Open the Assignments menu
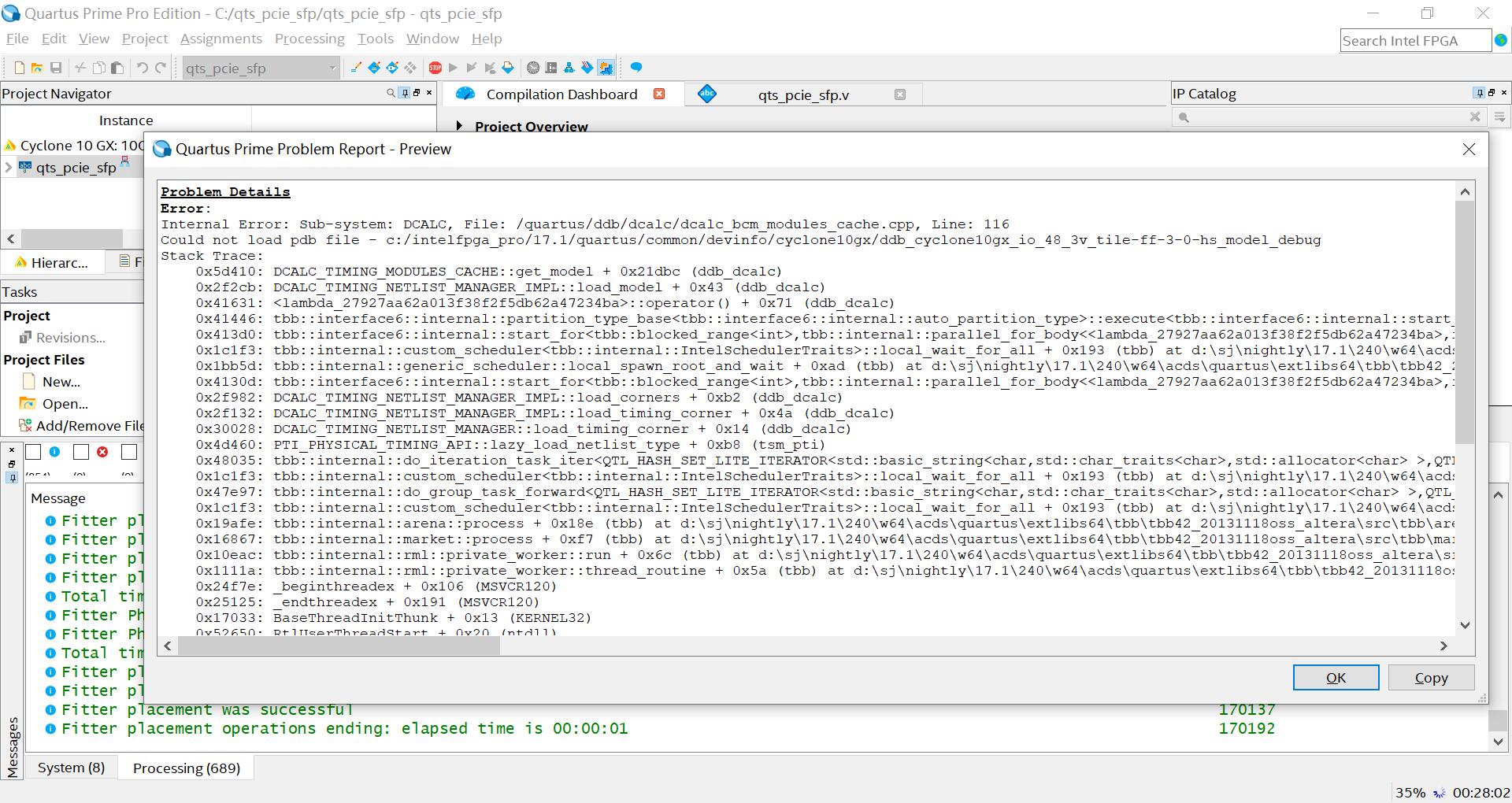 coord(220,39)
